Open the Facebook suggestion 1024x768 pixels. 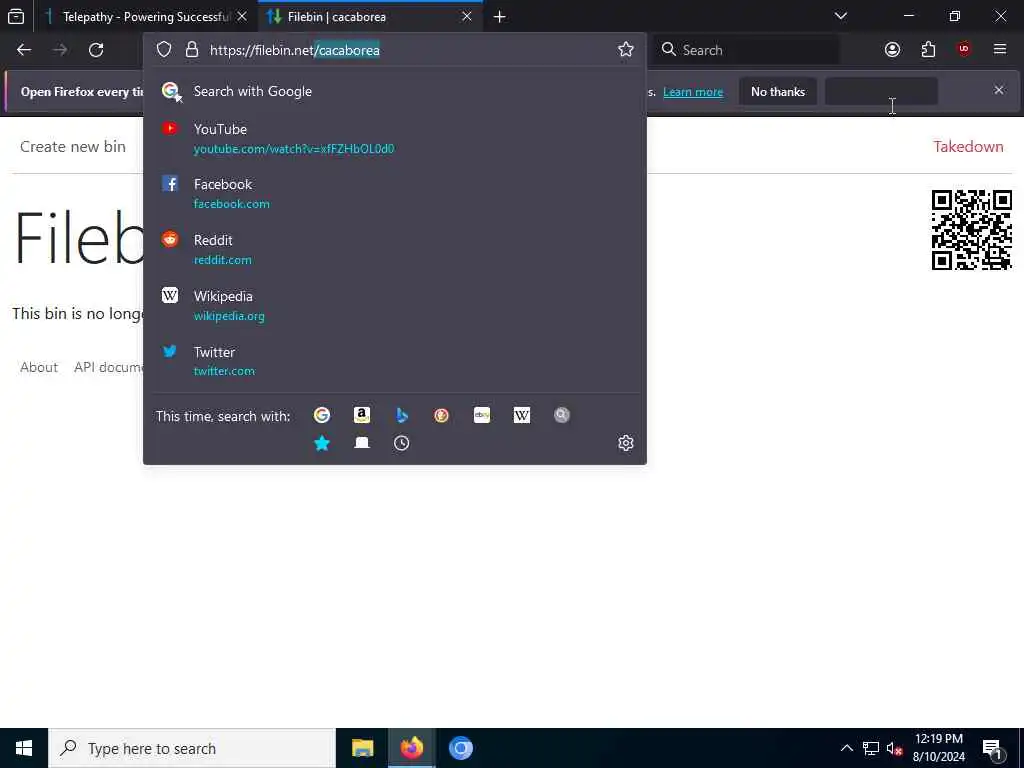click(394, 193)
